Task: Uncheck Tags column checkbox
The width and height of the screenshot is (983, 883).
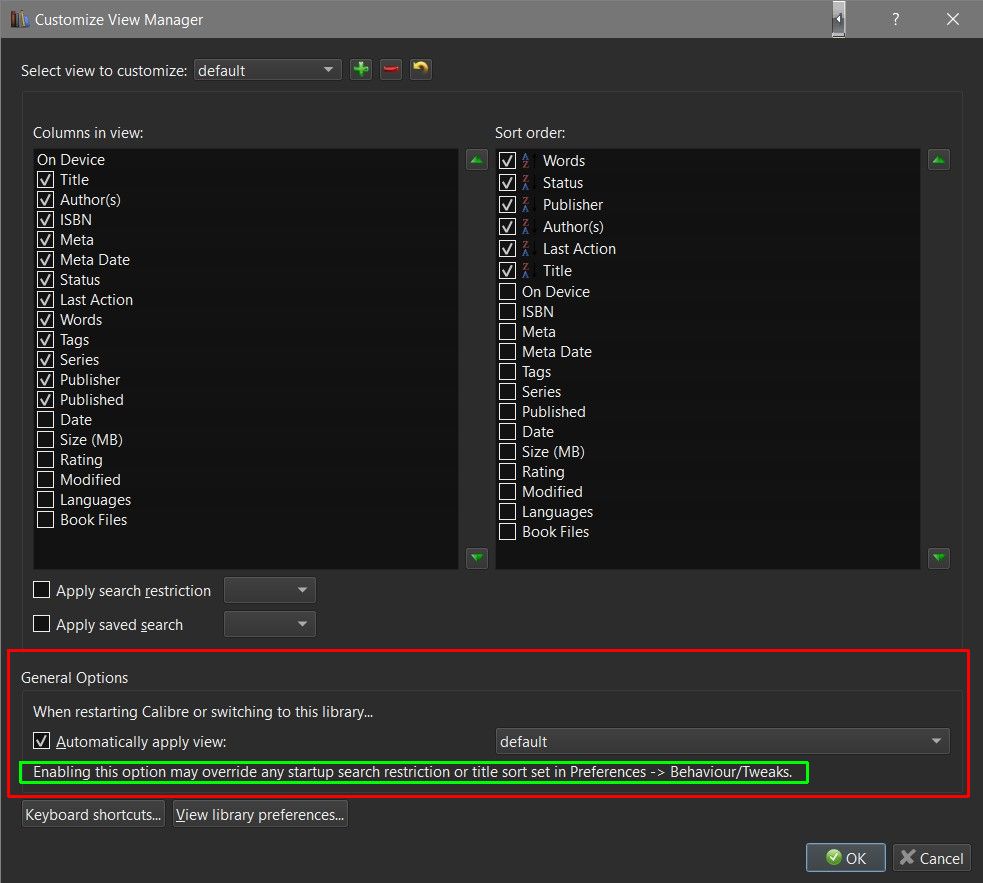Action: [45, 340]
